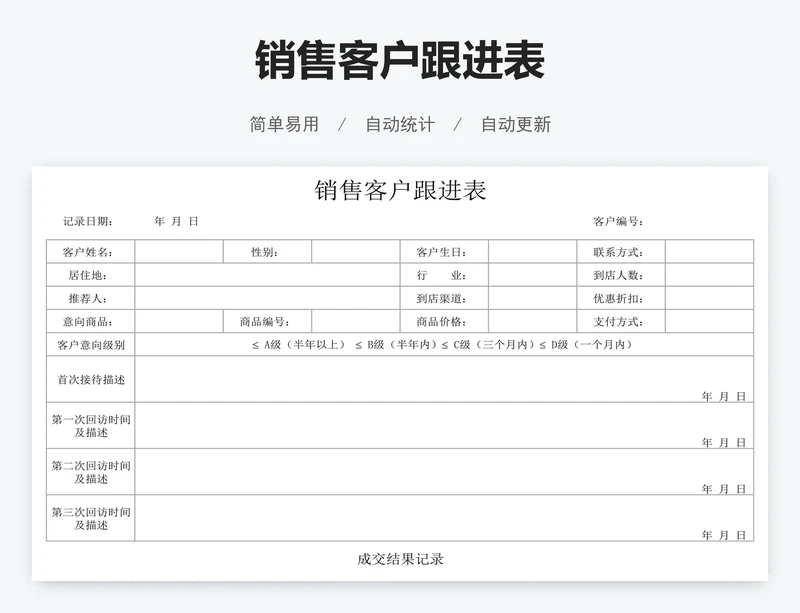The height and width of the screenshot is (613, 800).
Task: Select the 首次接待描述 label cell
Action: coord(90,379)
